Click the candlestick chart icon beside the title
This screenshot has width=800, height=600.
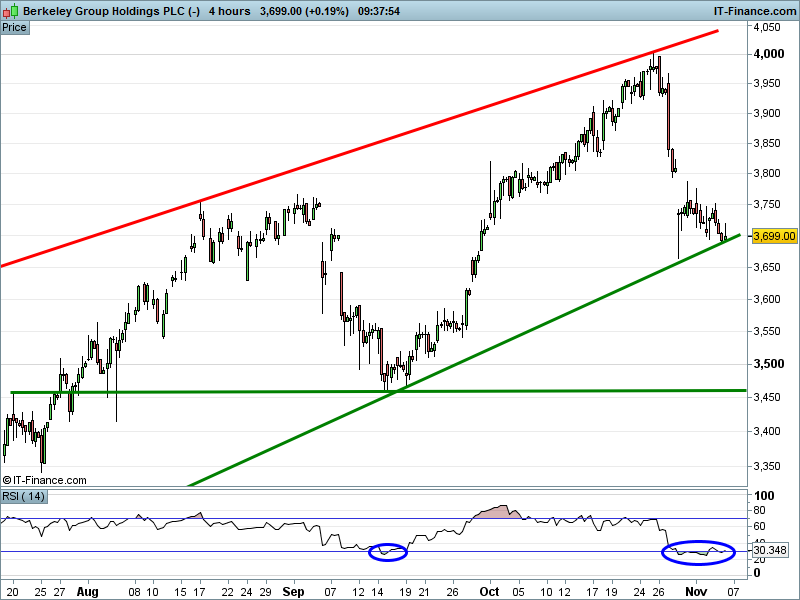coord(10,11)
